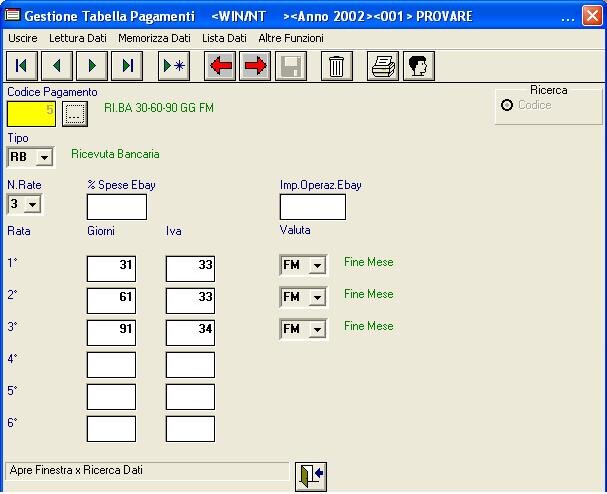
Task: Jump to the last record icon
Action: coord(127,66)
